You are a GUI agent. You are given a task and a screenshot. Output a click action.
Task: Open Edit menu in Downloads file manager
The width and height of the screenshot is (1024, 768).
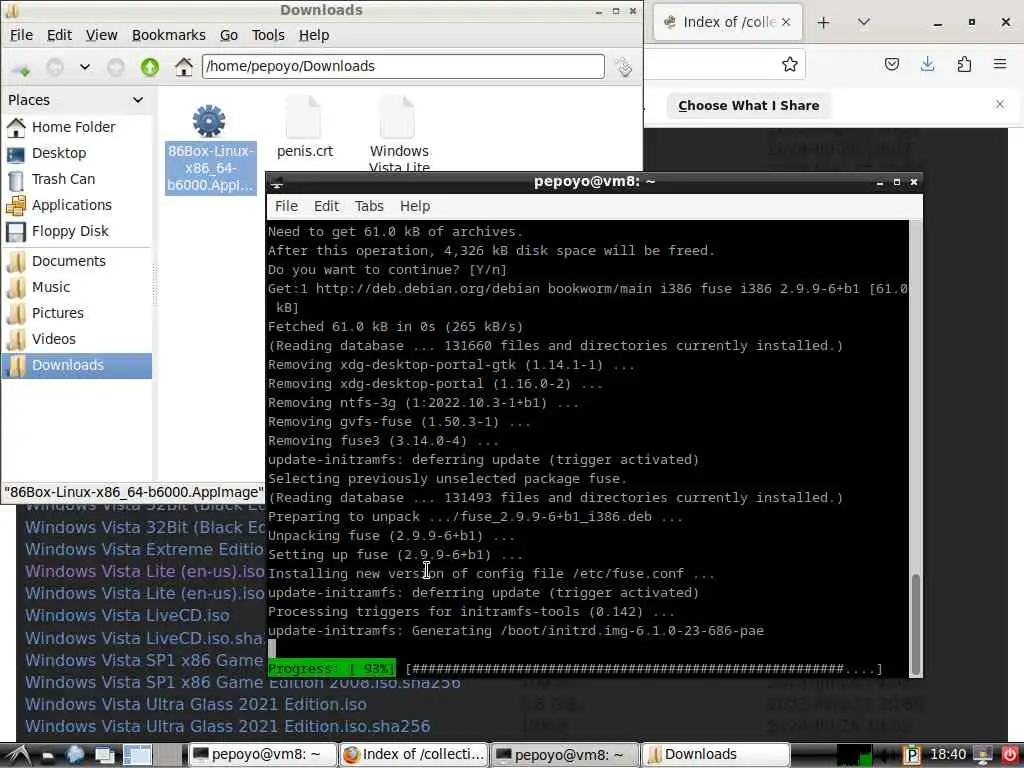pos(59,35)
